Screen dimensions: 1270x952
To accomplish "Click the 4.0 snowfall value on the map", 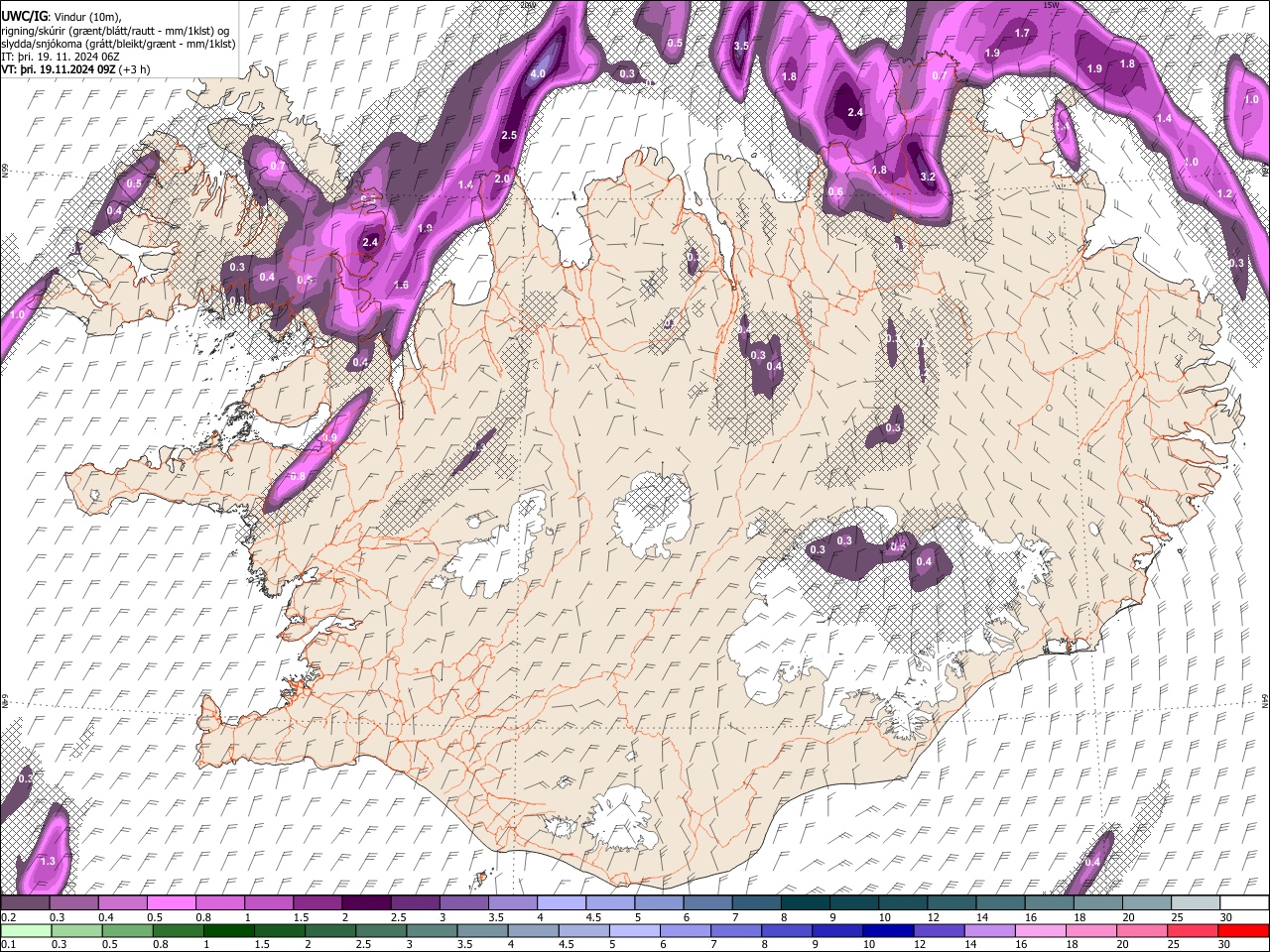I will [x=539, y=74].
